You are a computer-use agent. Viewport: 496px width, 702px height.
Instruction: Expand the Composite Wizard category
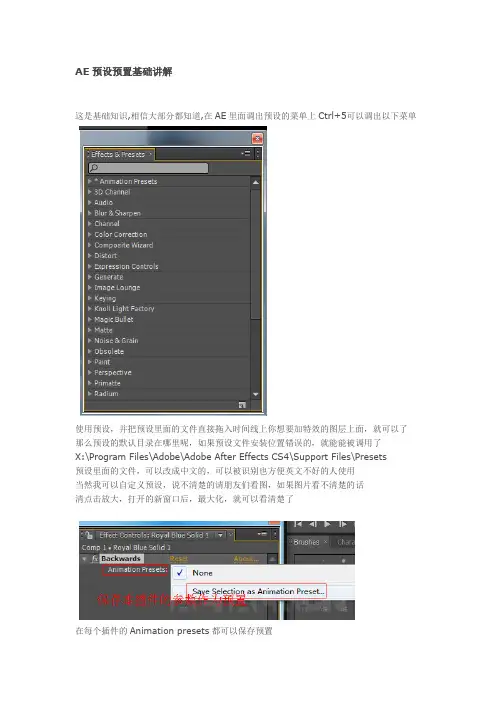click(90, 245)
